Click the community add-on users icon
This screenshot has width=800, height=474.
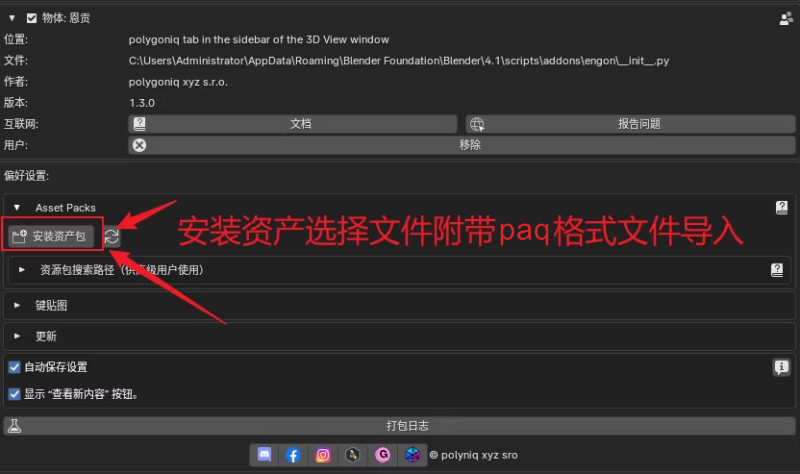786,18
